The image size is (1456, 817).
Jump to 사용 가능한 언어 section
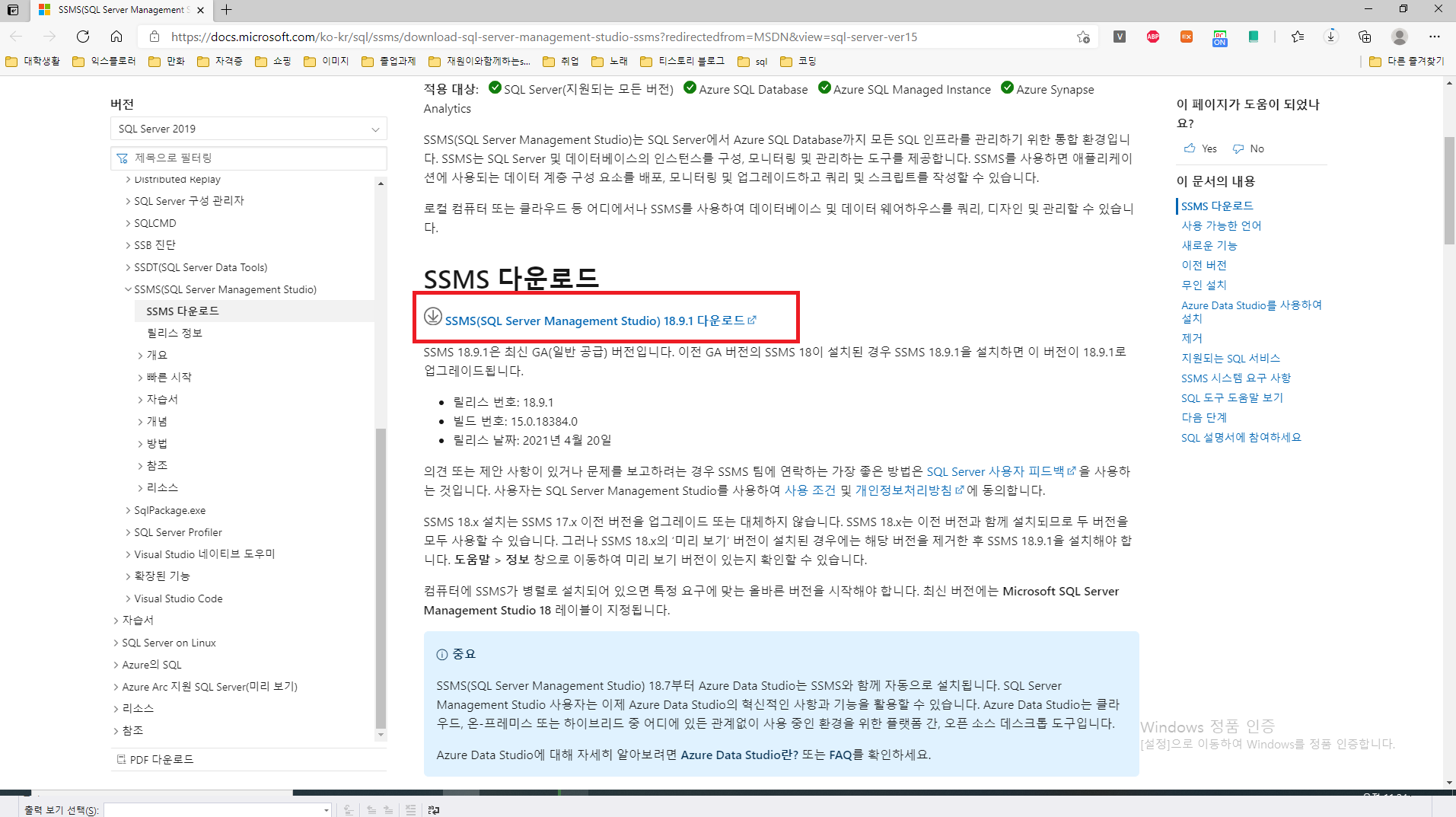tap(1221, 225)
